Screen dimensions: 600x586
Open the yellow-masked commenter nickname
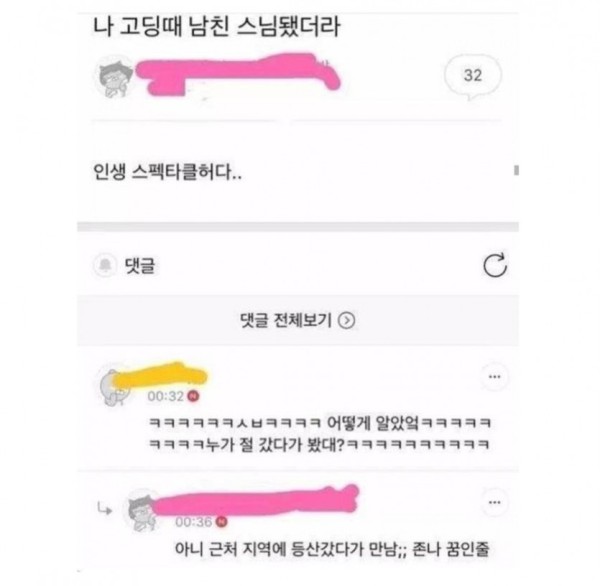coord(161,375)
